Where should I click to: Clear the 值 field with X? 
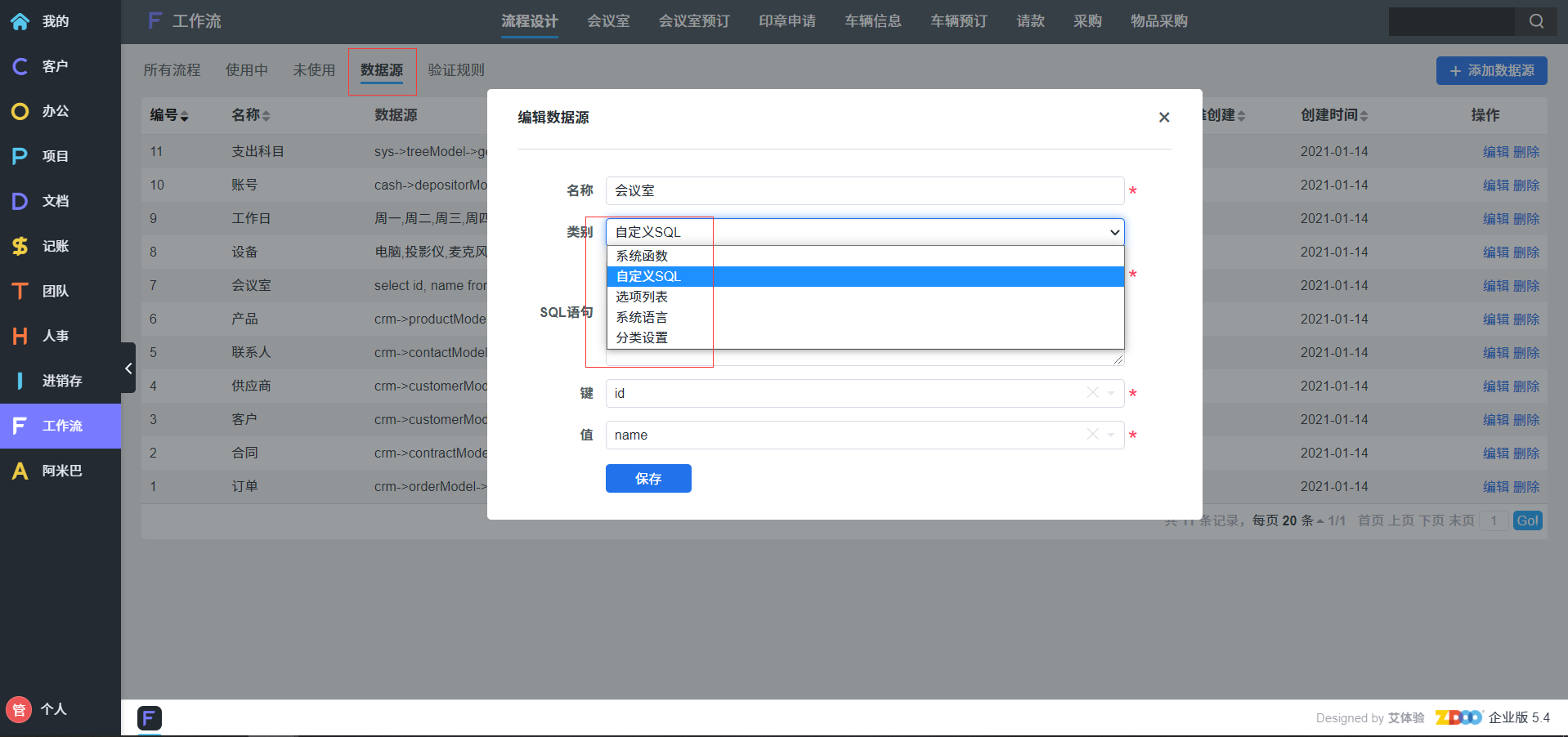[1092, 435]
